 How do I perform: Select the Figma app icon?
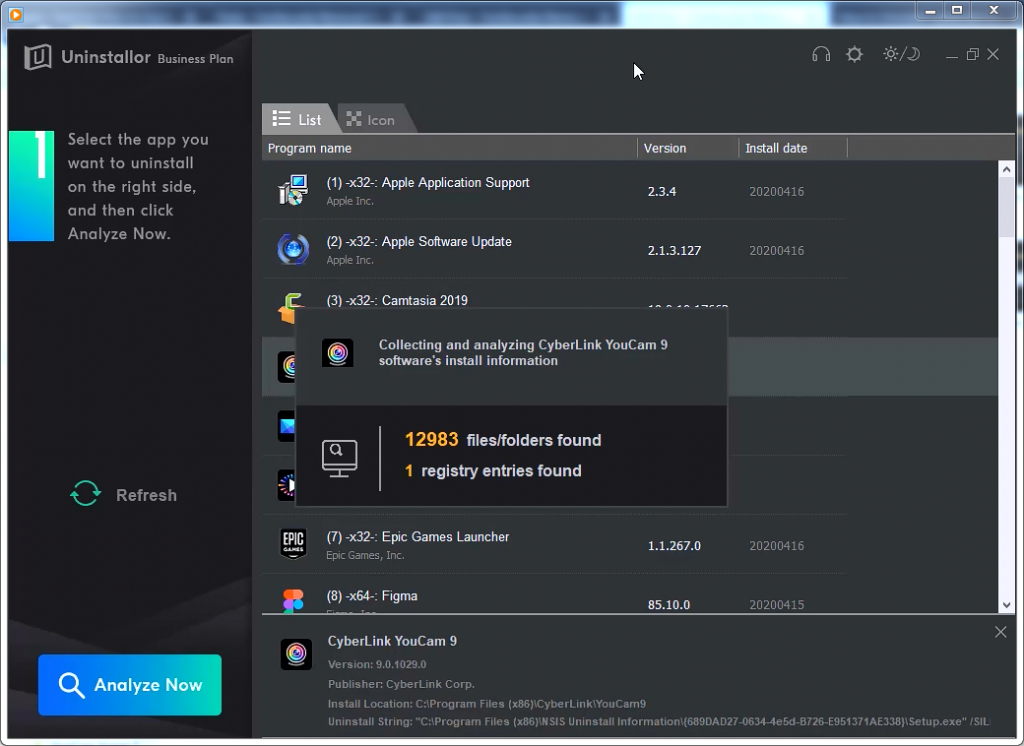[293, 601]
